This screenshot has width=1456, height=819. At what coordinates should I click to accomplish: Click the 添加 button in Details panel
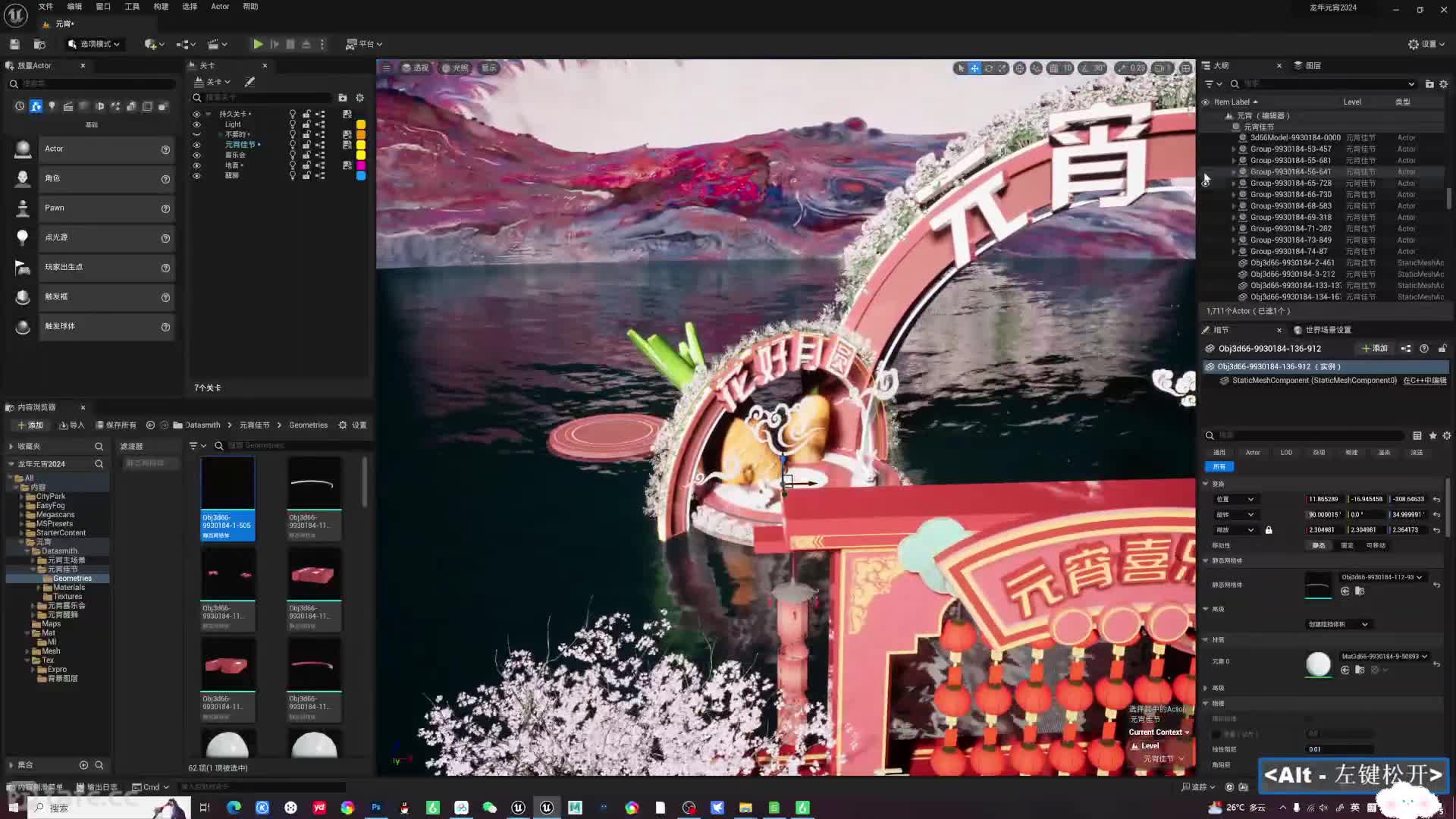coord(1375,349)
